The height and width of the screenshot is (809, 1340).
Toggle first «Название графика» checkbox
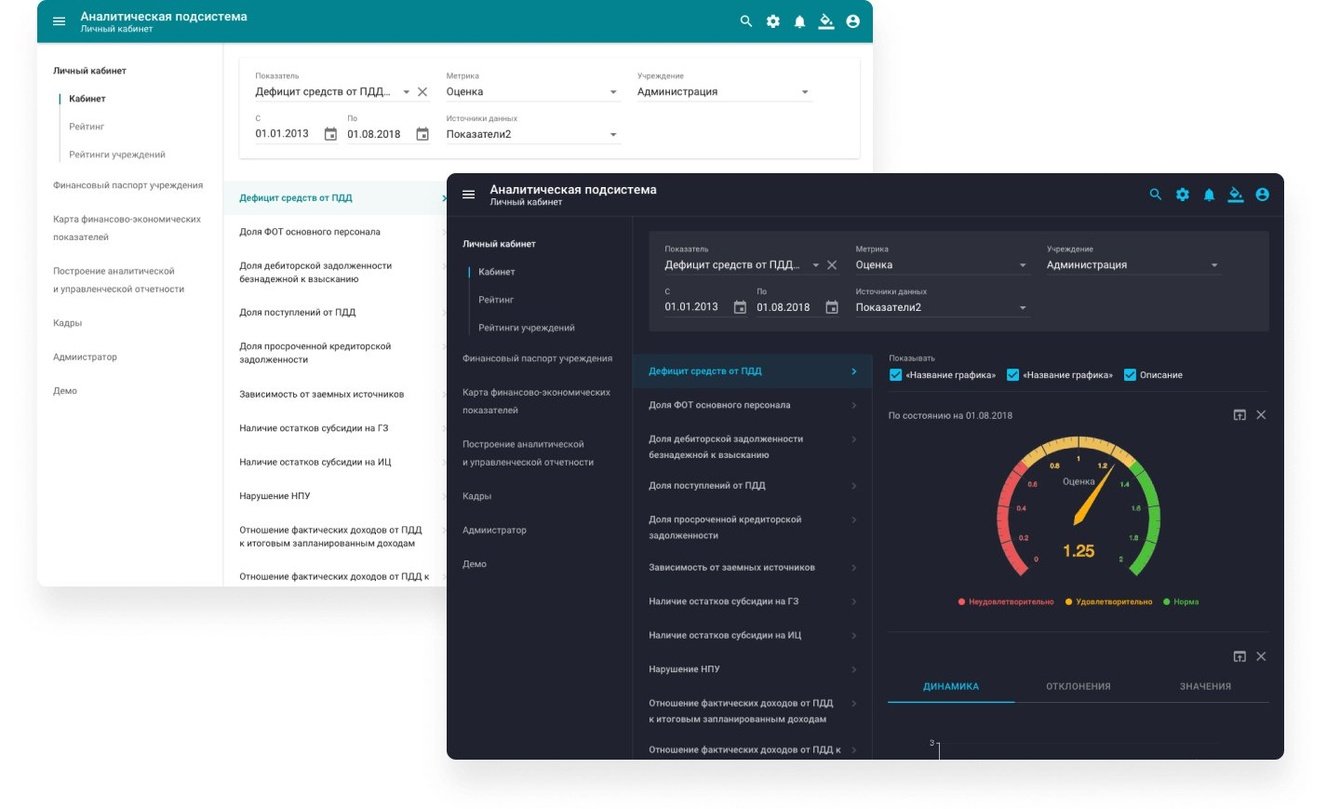tap(895, 375)
